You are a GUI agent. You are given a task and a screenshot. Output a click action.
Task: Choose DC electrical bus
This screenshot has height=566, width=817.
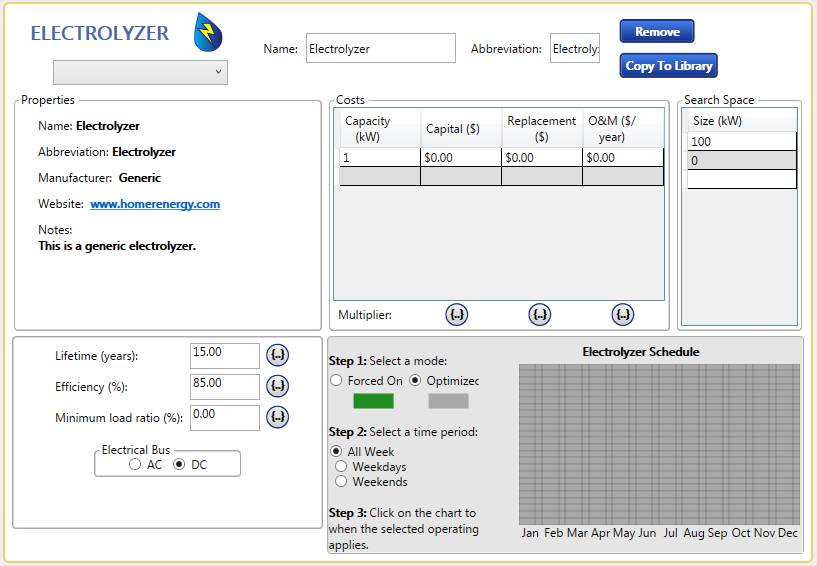point(180,465)
